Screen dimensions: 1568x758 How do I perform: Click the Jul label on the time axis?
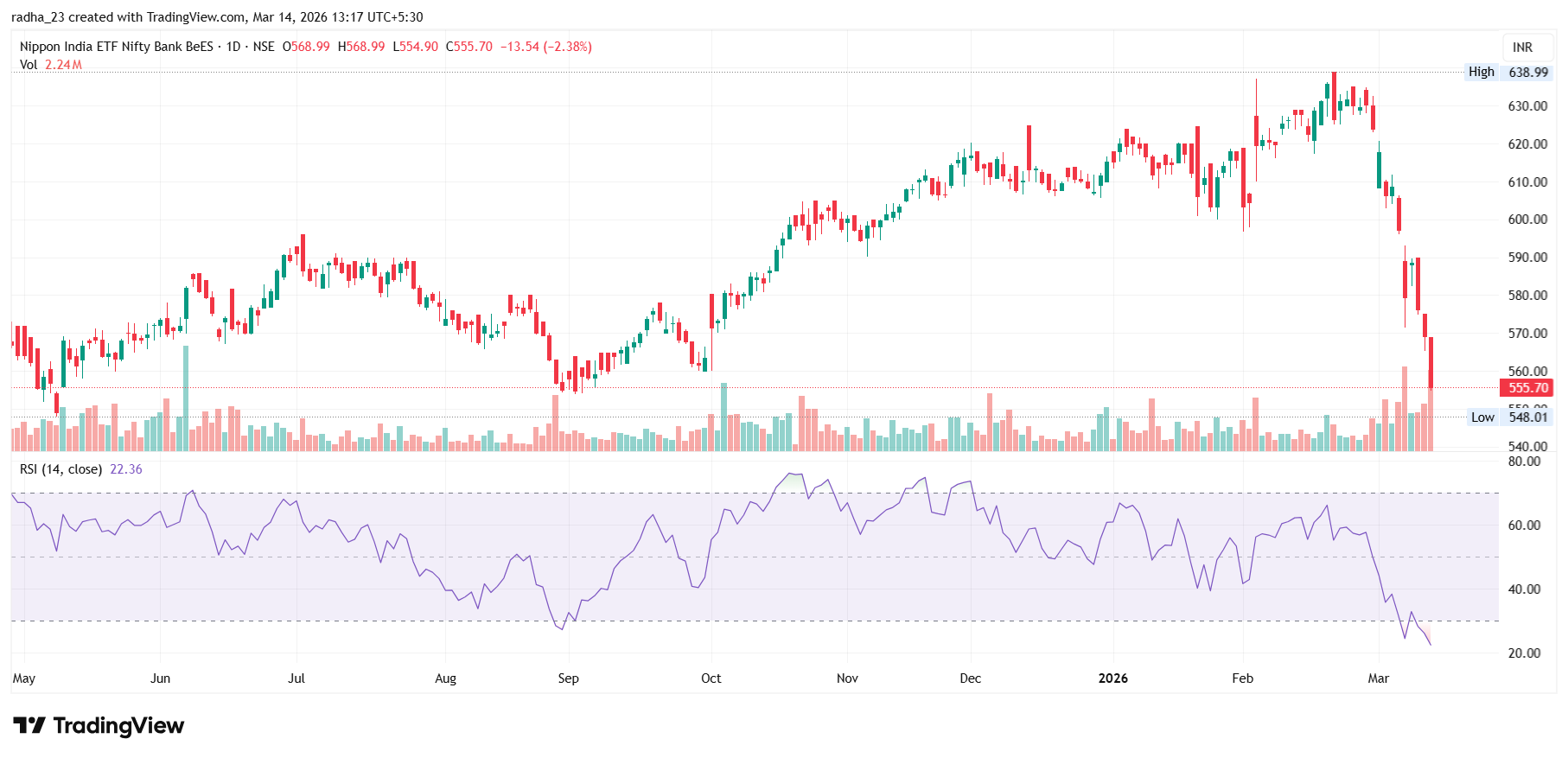point(296,678)
